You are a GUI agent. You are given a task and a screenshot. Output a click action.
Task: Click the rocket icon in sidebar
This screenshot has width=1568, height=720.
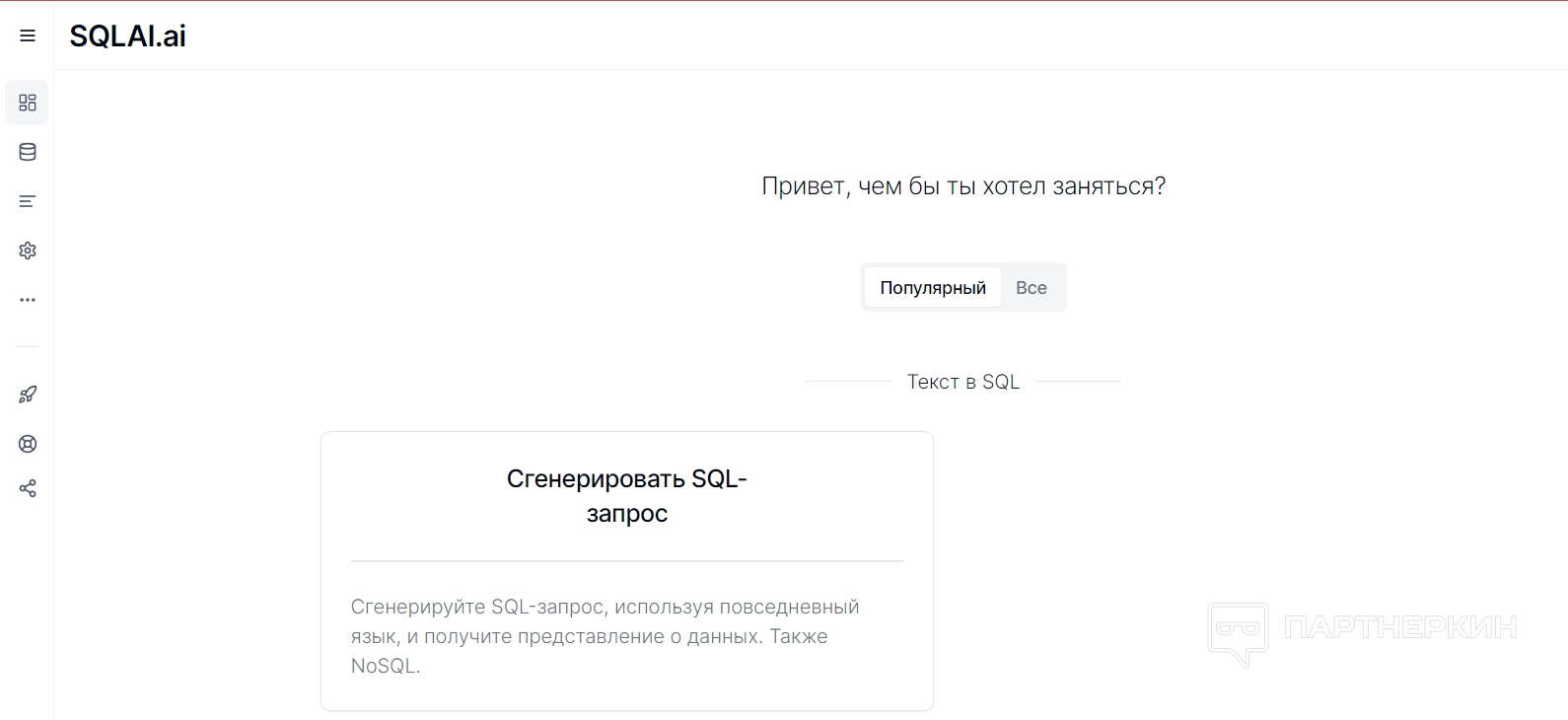(28, 395)
